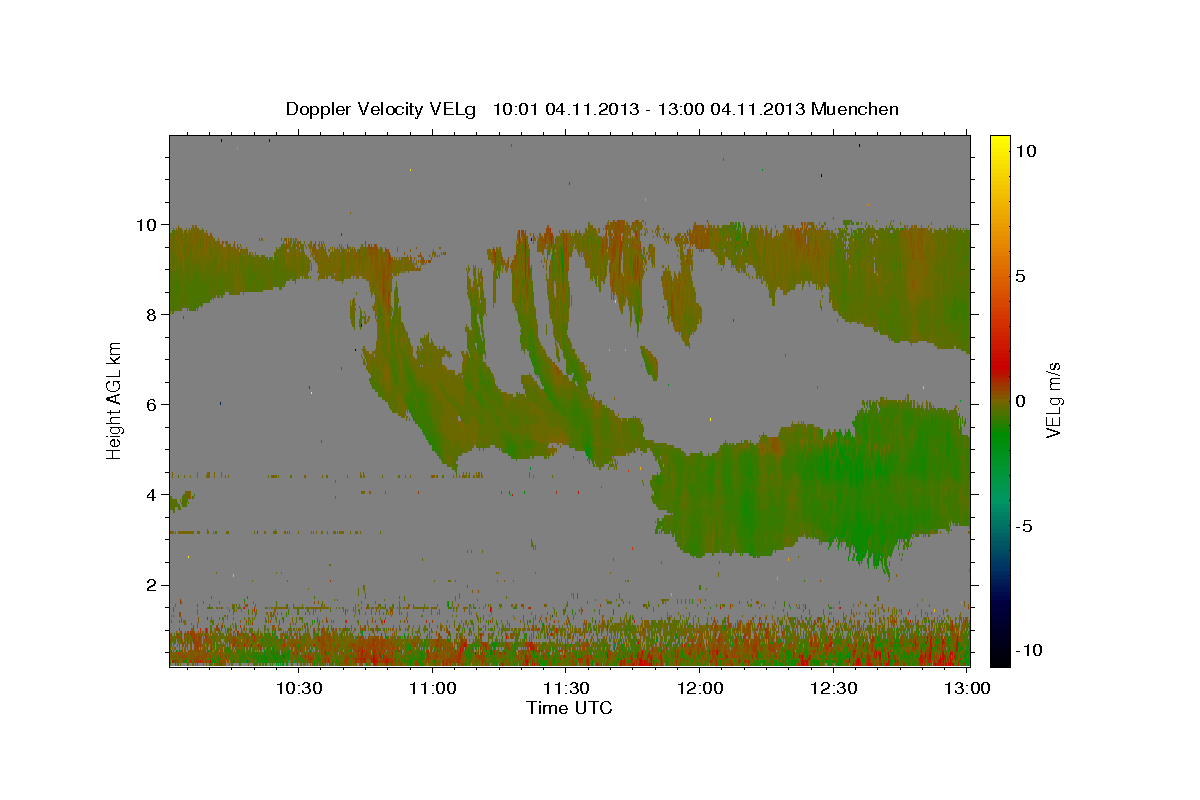The width and height of the screenshot is (1200, 800).
Task: Click the '10:30' time axis label
Action: (x=299, y=688)
